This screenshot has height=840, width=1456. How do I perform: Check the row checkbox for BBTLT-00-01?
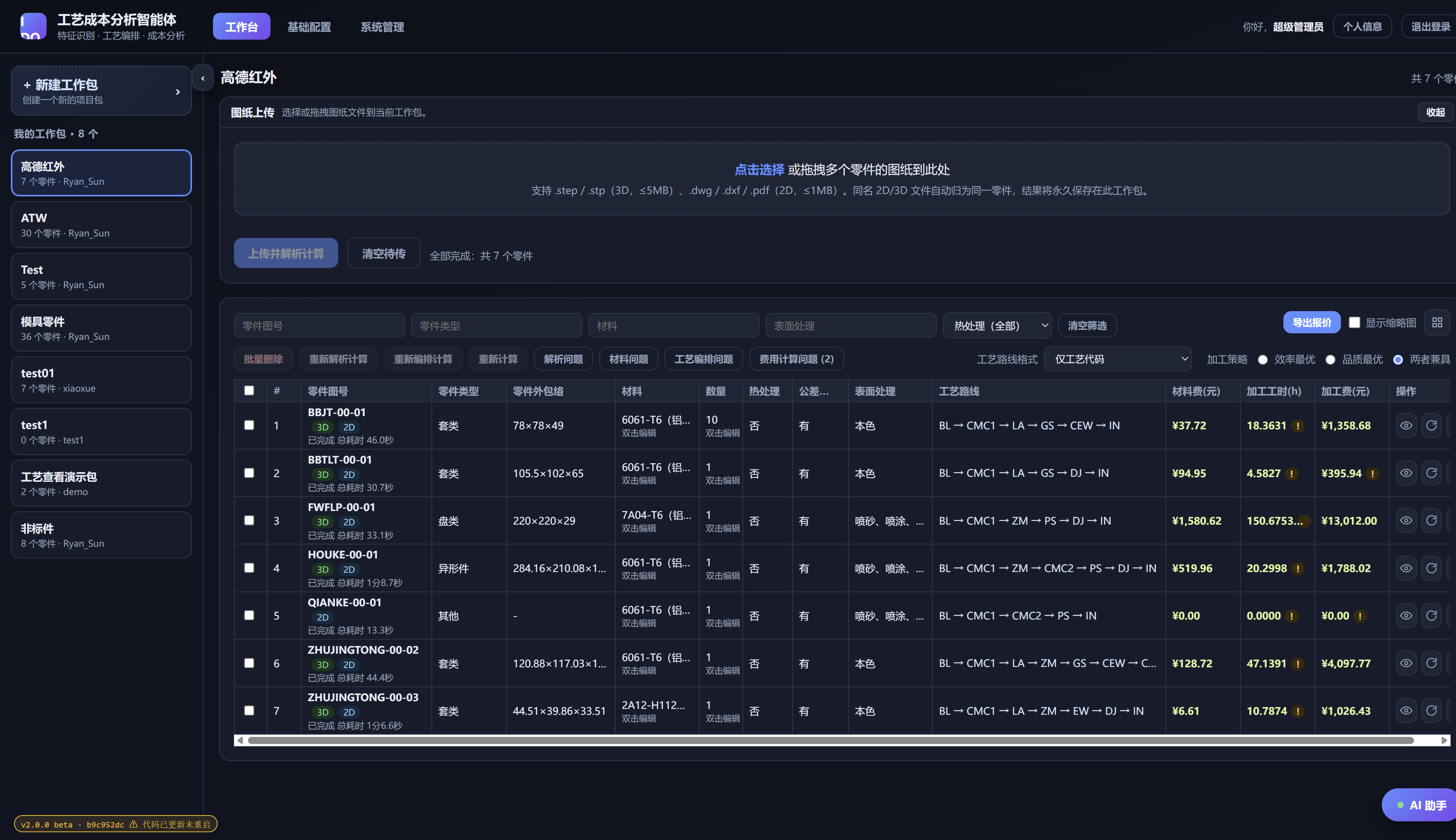click(x=249, y=473)
